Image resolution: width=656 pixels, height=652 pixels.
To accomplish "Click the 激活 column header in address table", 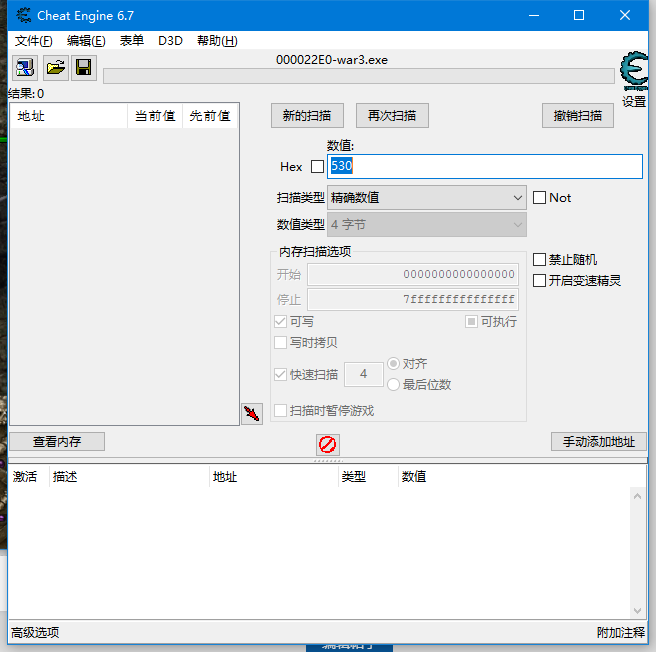I will 28,477.
